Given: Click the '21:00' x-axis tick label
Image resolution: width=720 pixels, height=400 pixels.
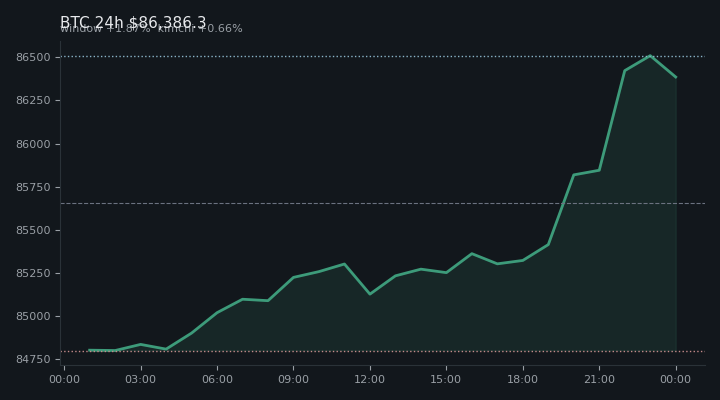Looking at the screenshot, I should (599, 379).
